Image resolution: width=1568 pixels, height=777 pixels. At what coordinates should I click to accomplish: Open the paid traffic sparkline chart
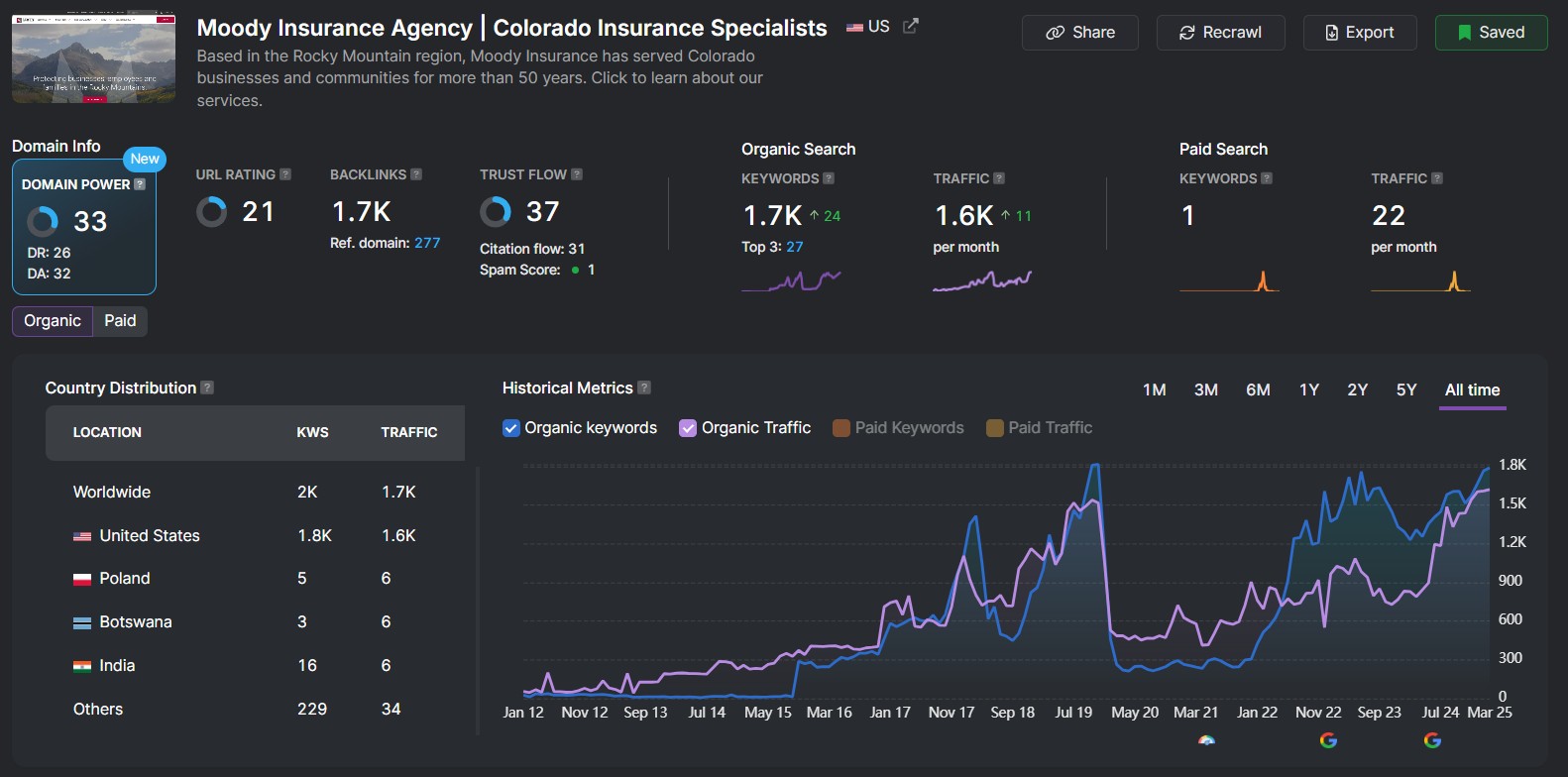coord(1420,280)
